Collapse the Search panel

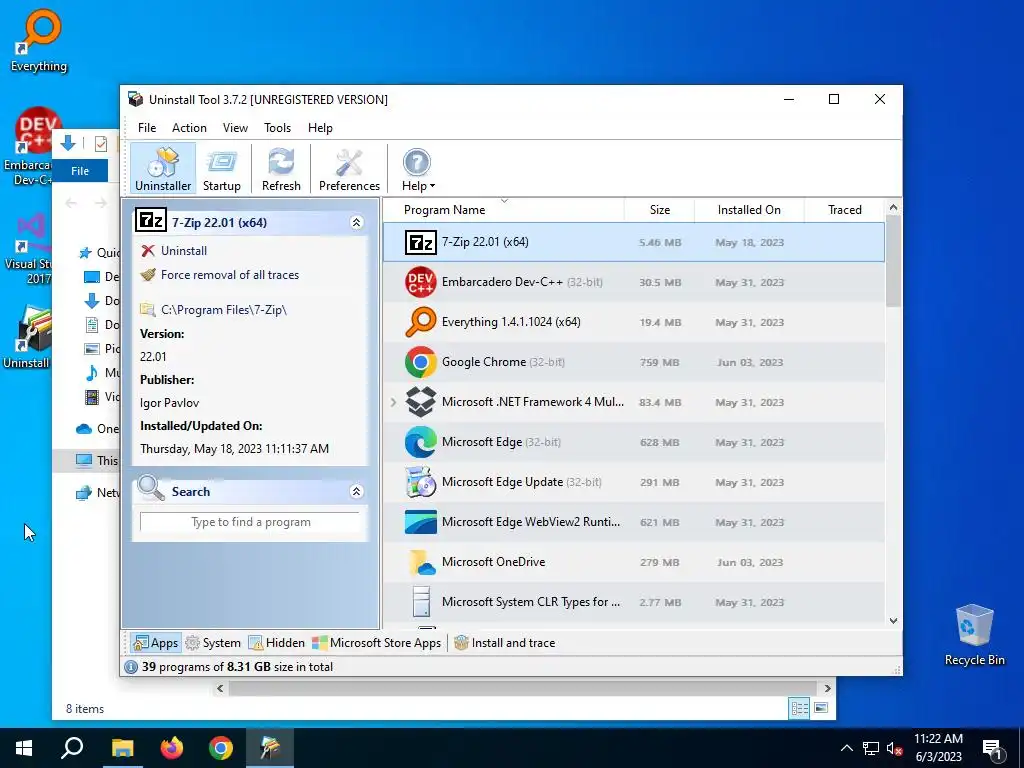pyautogui.click(x=357, y=492)
